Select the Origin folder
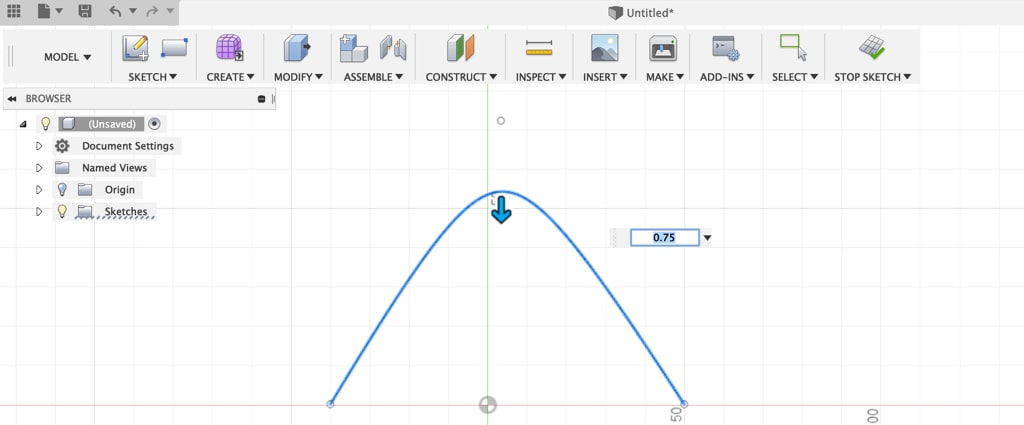Screen dimensions: 1024x425 coord(120,189)
